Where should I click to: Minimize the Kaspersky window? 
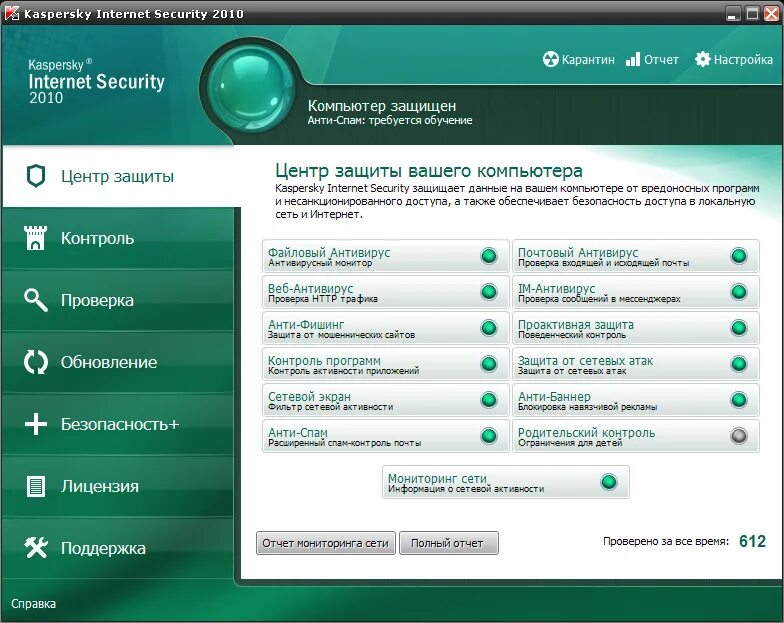(x=734, y=14)
